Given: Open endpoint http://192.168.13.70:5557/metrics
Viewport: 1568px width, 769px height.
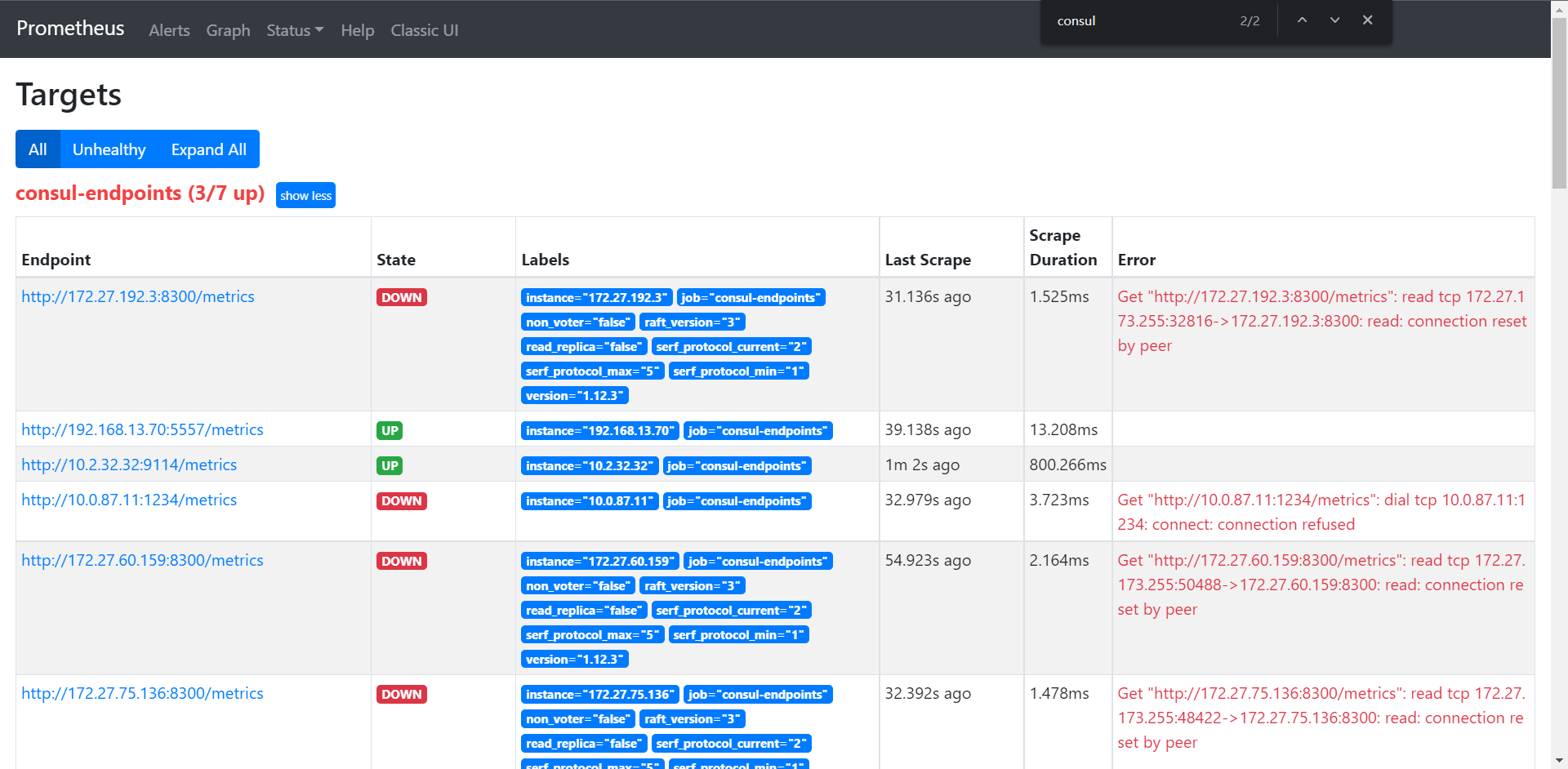Looking at the screenshot, I should point(142,429).
